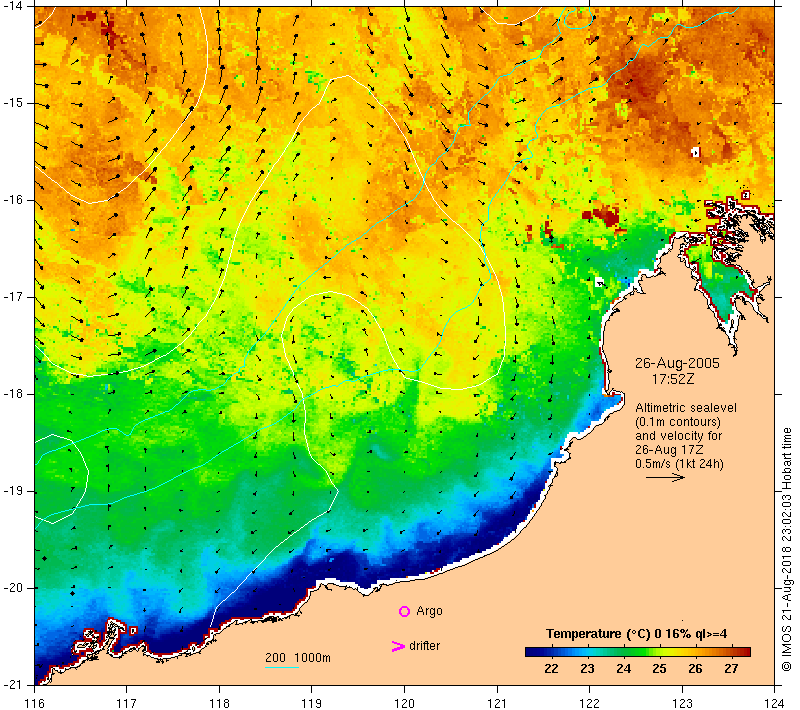
Task: Click the temperature color bar legend
Action: 638,651
